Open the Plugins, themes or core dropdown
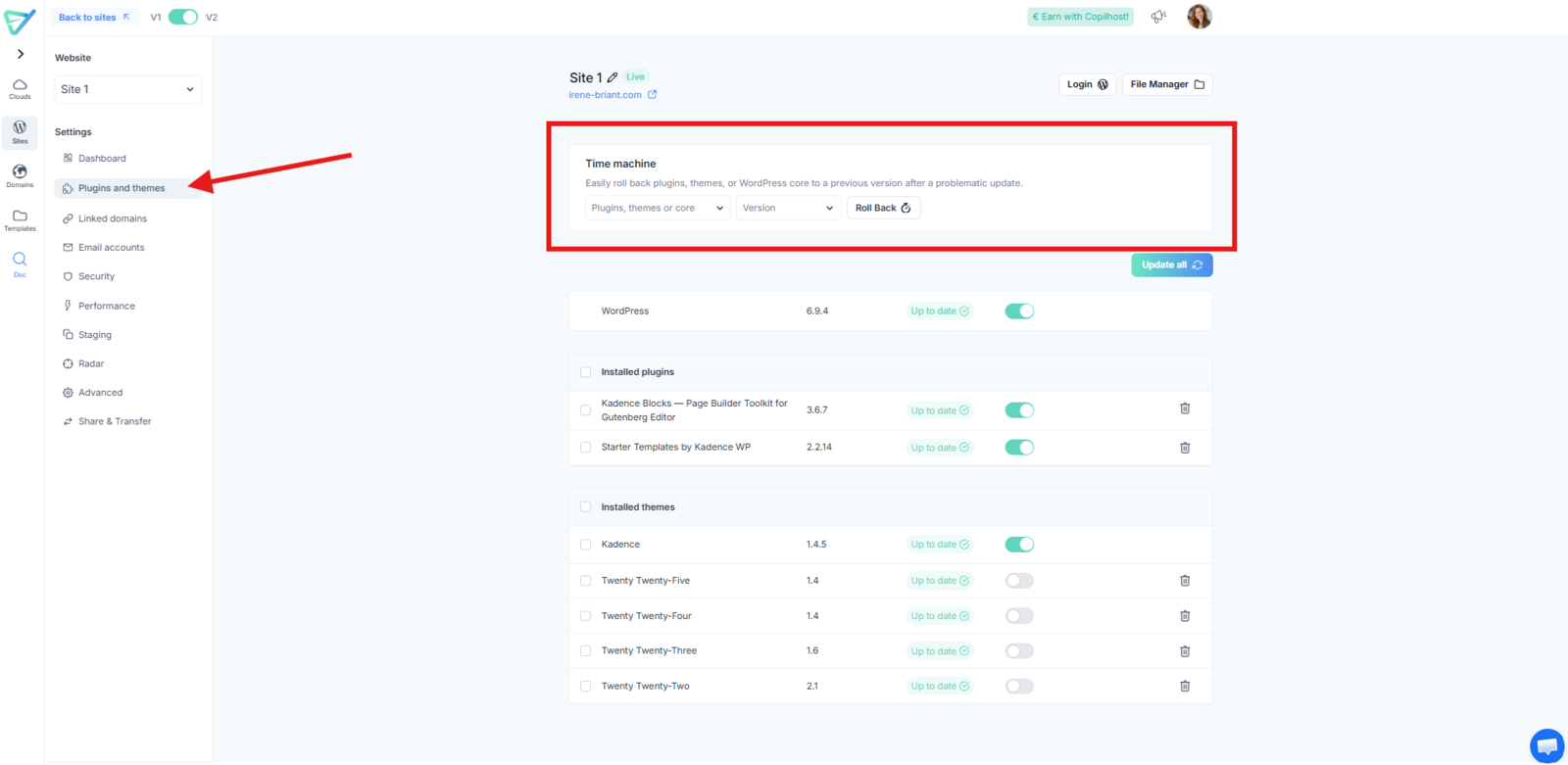Screen dimensions: 1568x765 (x=658, y=208)
